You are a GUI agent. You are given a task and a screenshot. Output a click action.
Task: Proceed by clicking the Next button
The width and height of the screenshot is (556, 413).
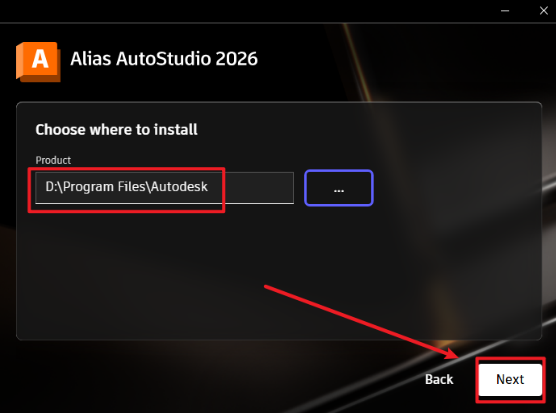click(x=510, y=380)
